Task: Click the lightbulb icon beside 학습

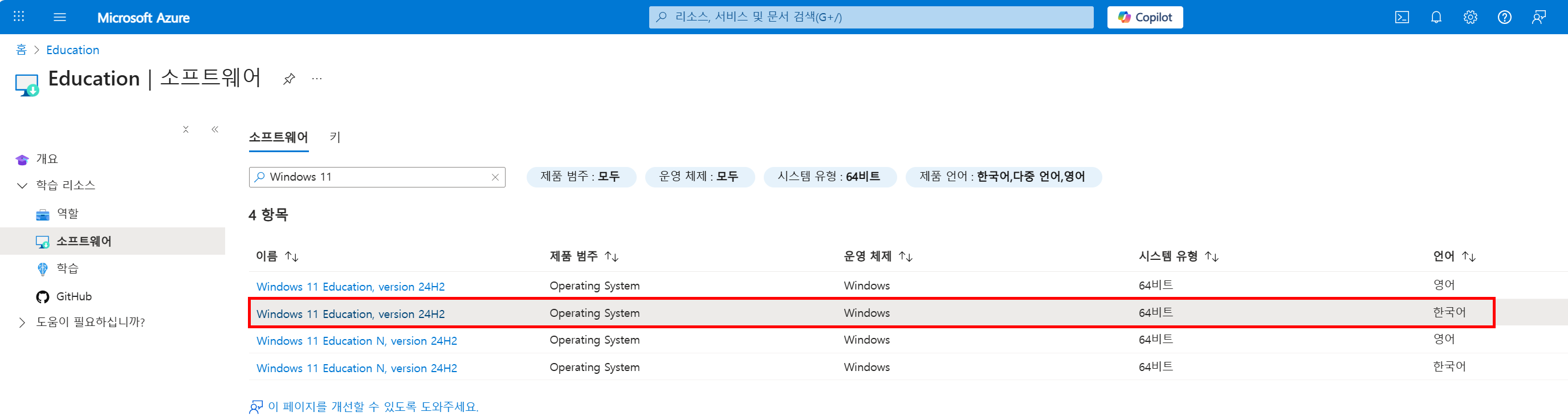Action: tap(43, 269)
